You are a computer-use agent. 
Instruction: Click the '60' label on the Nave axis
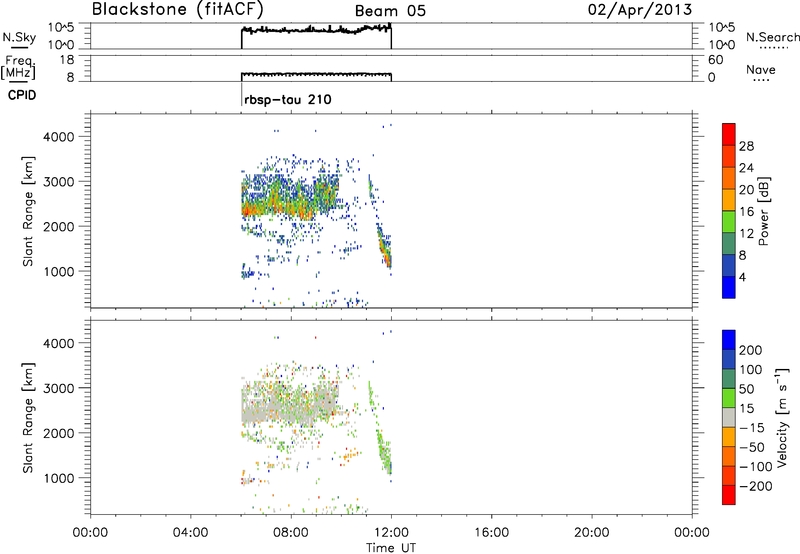715,60
